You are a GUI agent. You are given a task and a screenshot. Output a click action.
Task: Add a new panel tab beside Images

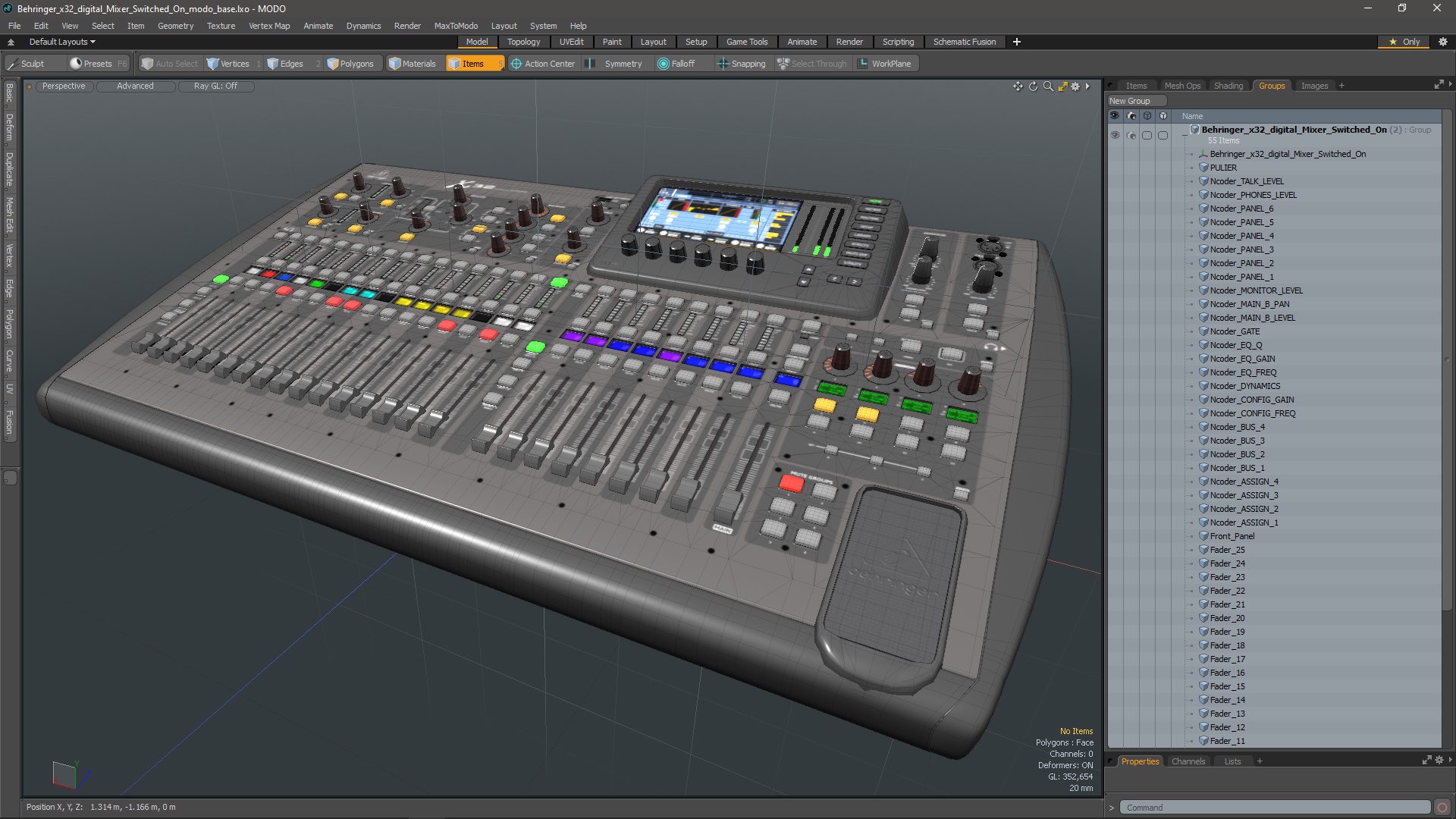(1341, 86)
